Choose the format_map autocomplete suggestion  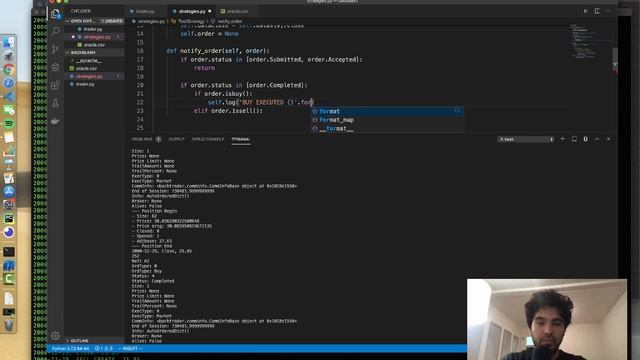[387, 120]
